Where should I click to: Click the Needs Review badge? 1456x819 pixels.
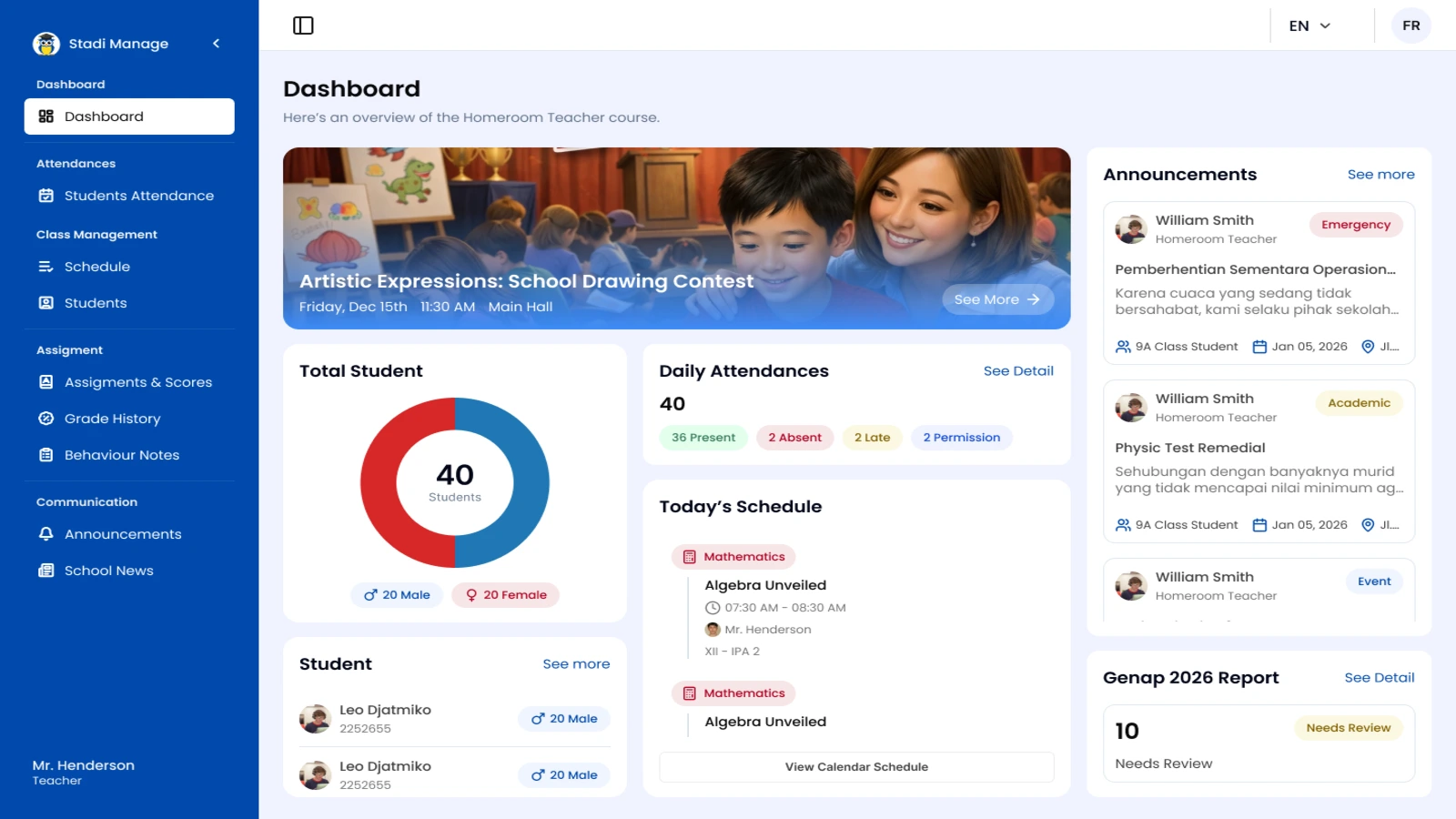pyautogui.click(x=1349, y=728)
